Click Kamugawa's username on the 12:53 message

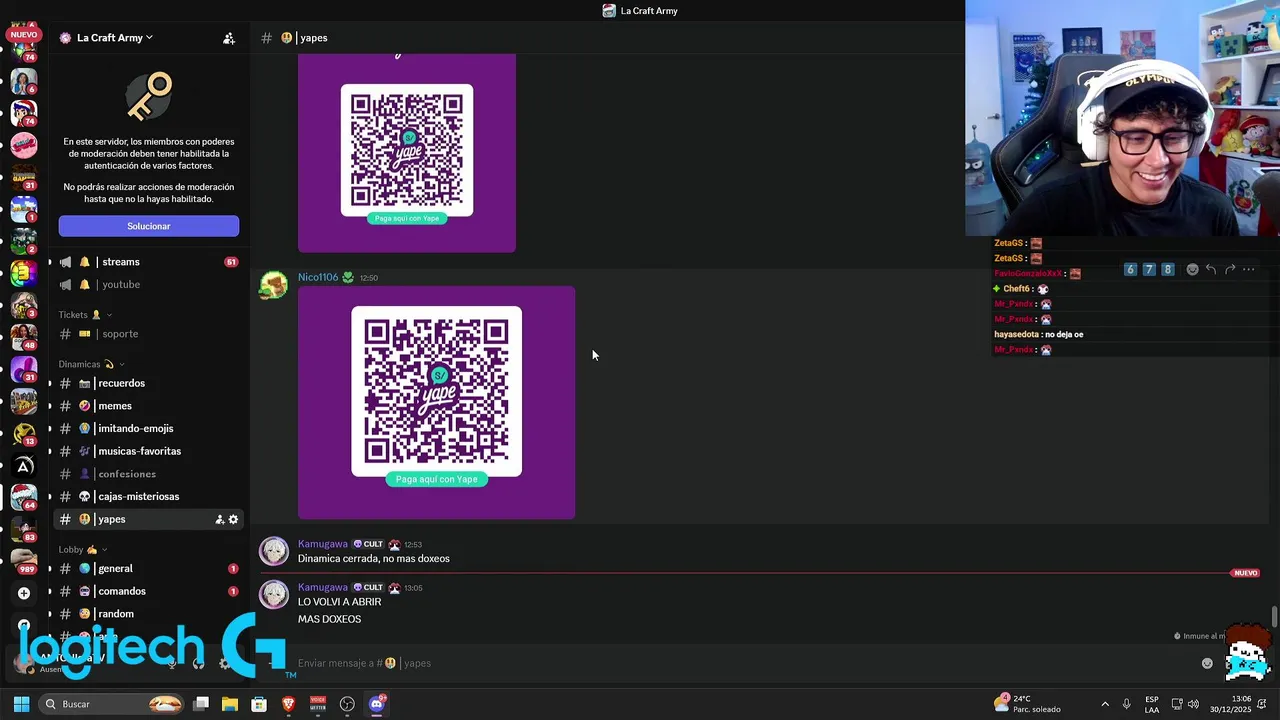coord(323,544)
